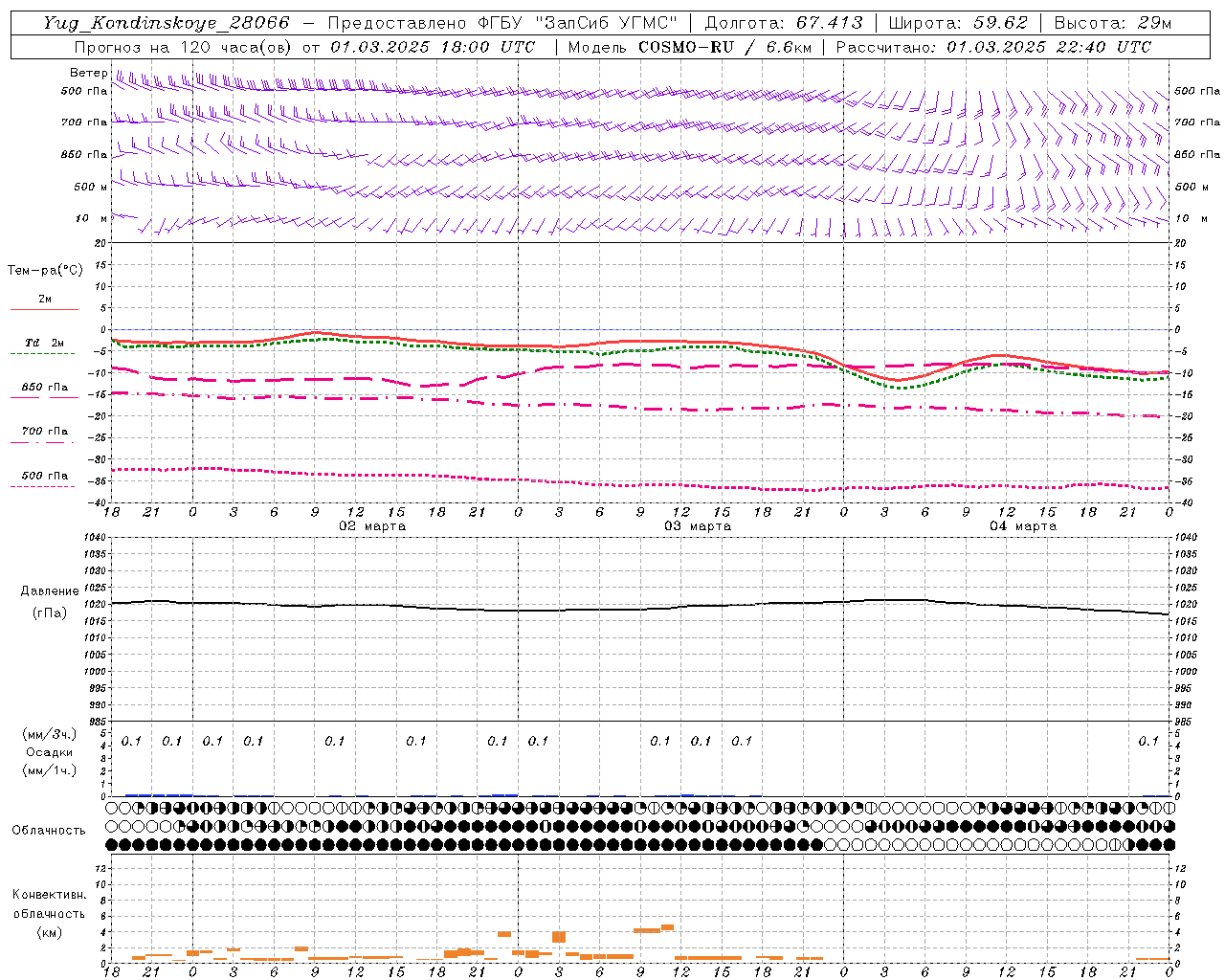
Task: Click the 10 м wind level label on left
Action: coord(91,219)
